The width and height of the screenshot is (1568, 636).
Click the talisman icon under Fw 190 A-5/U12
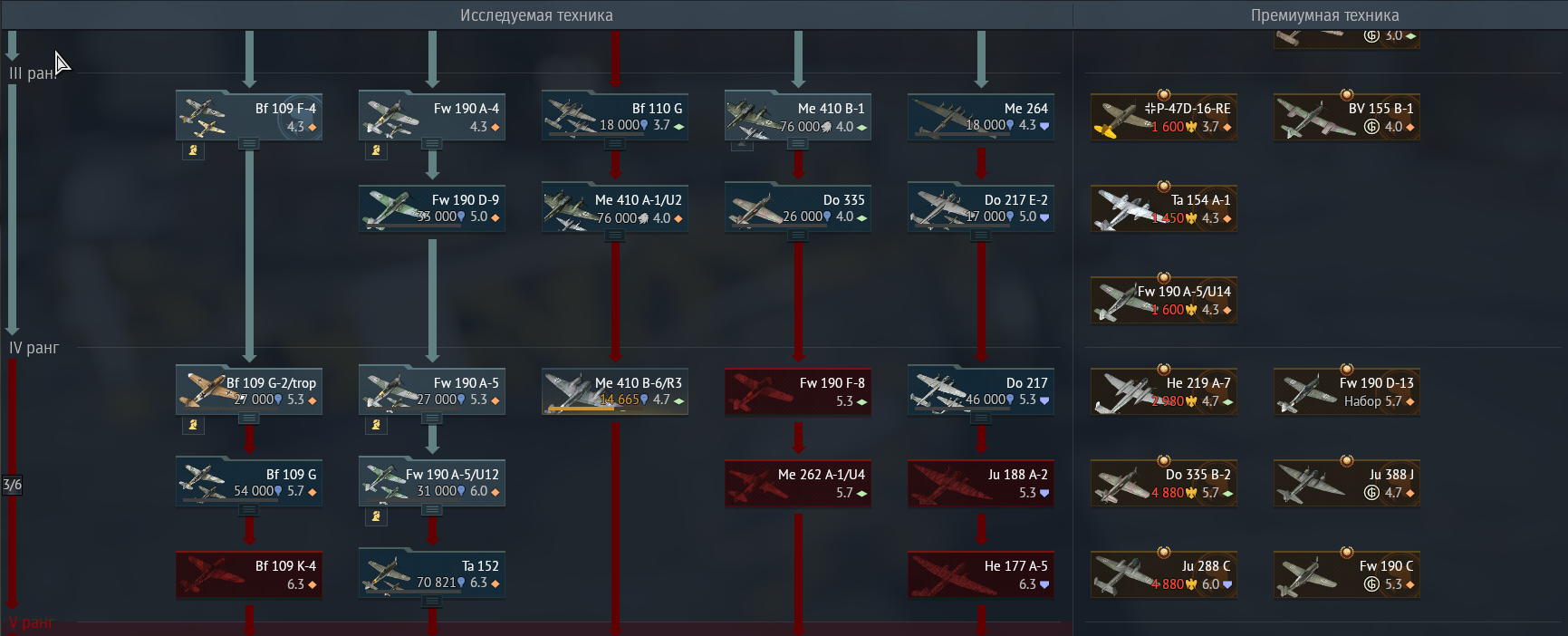tap(376, 516)
